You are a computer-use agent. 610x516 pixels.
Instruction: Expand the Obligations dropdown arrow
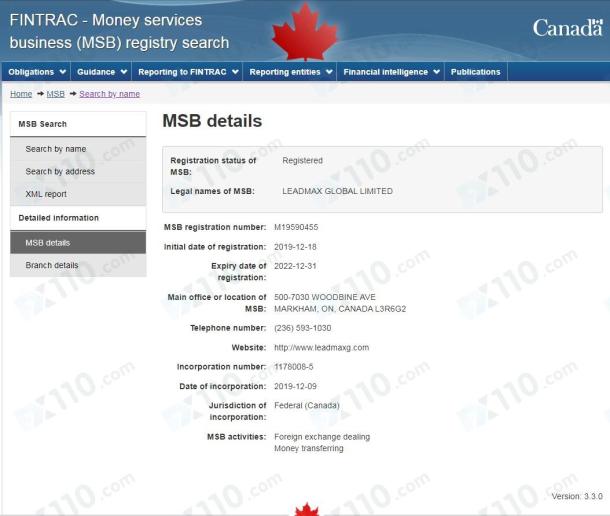[63, 72]
